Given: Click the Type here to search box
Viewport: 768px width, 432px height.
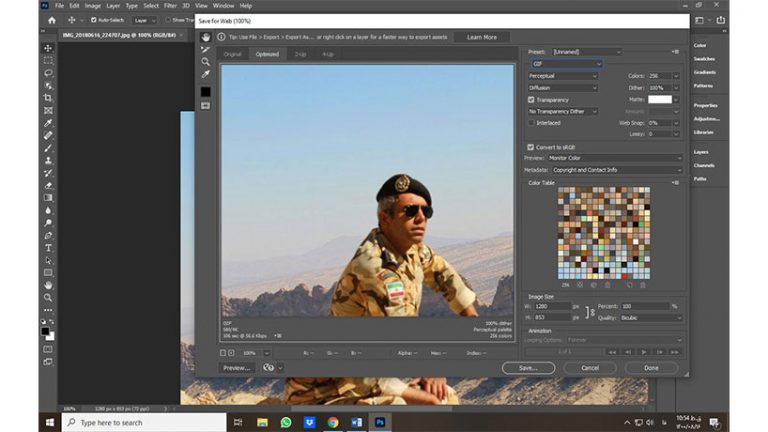Looking at the screenshot, I should (x=144, y=422).
